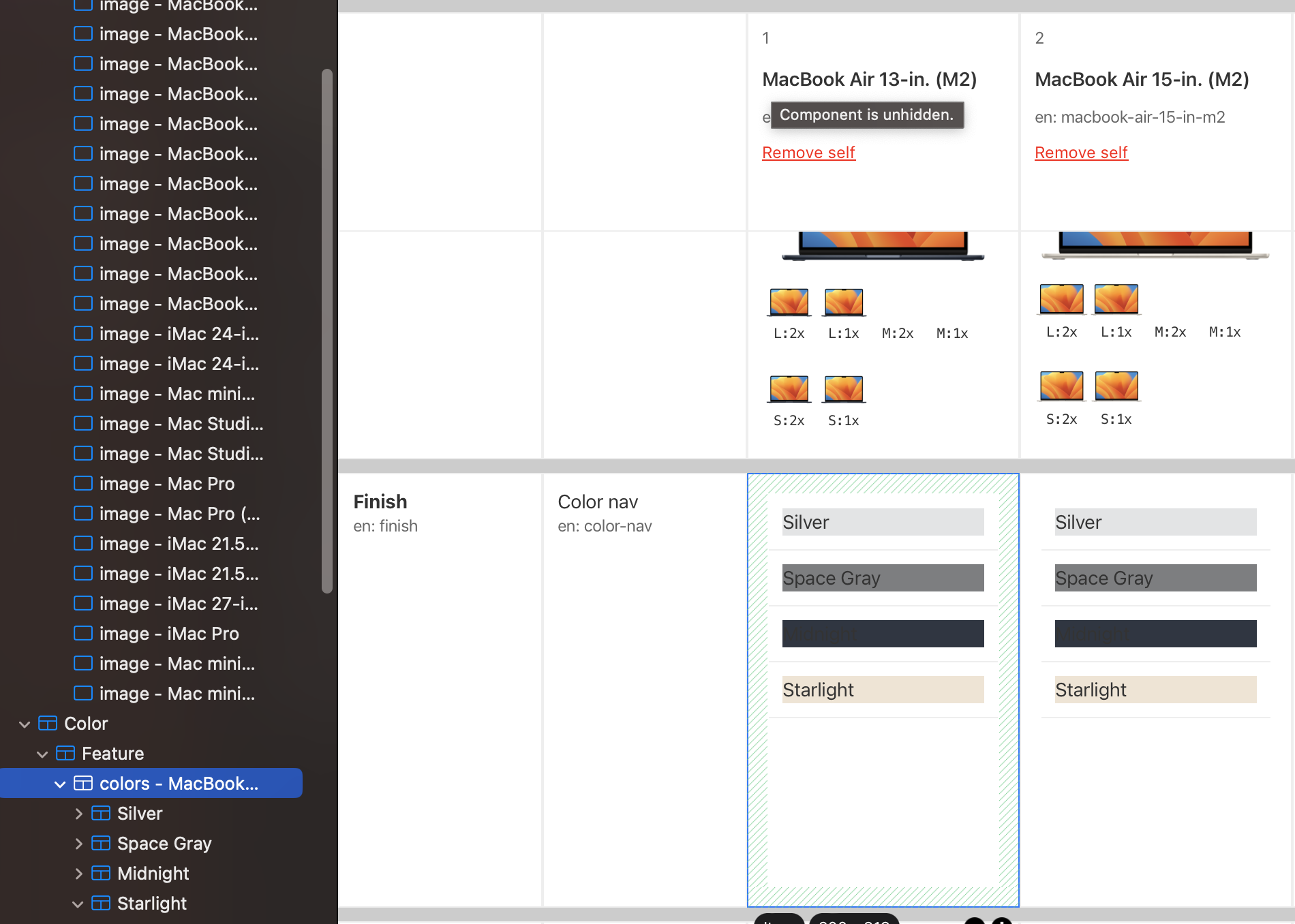
Task: Open S:1x thumbnail in MacBook Air 15-in. column
Action: (x=1116, y=386)
